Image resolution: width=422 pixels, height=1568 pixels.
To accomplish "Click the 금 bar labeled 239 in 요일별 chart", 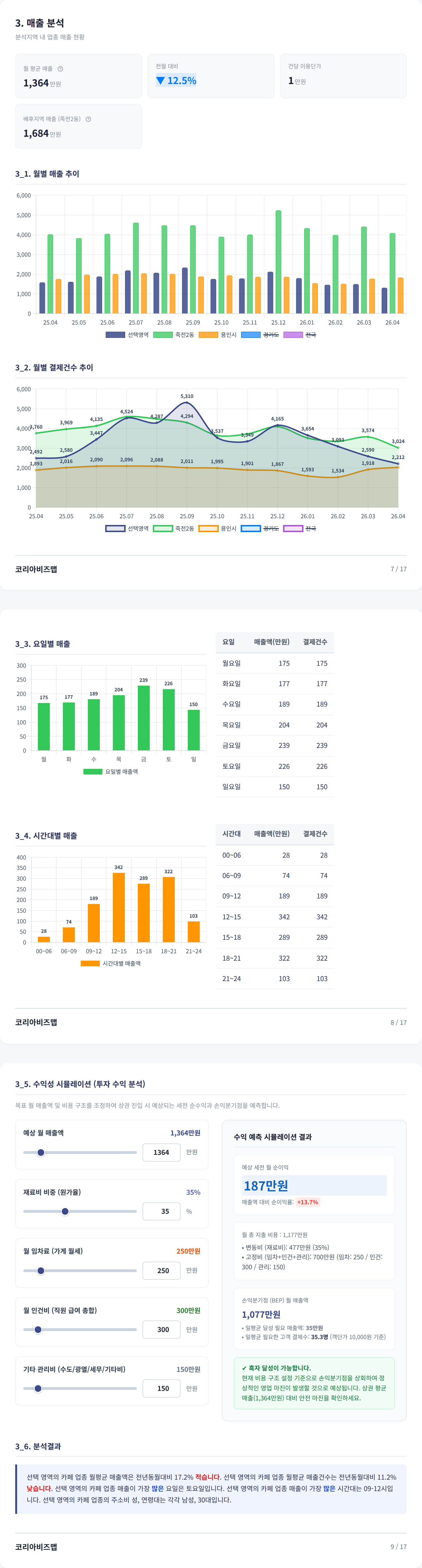I will click(x=144, y=718).
